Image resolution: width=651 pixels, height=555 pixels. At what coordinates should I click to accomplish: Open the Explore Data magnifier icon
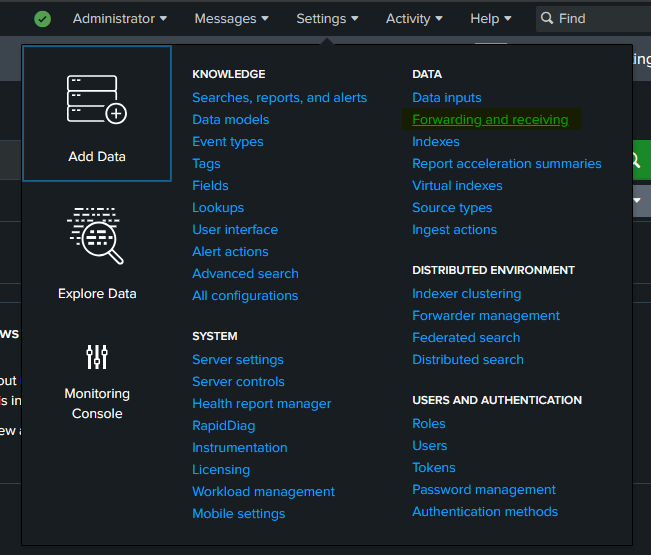[x=95, y=235]
